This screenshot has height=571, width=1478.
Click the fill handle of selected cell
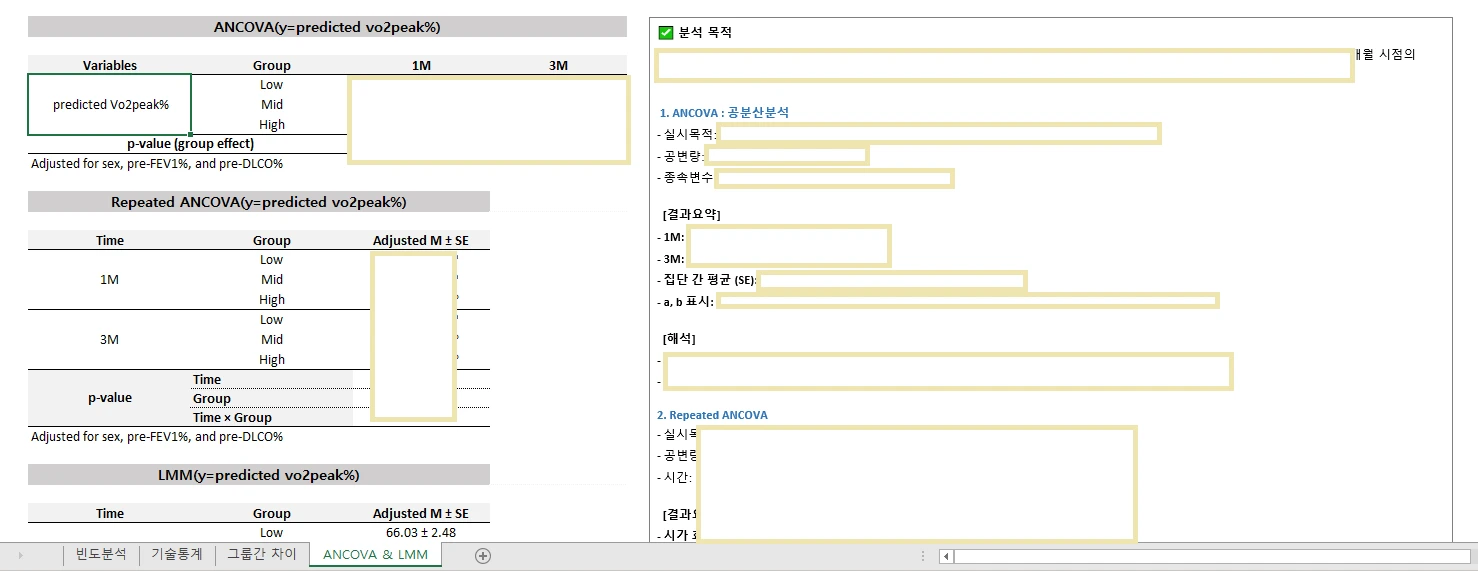pos(190,134)
